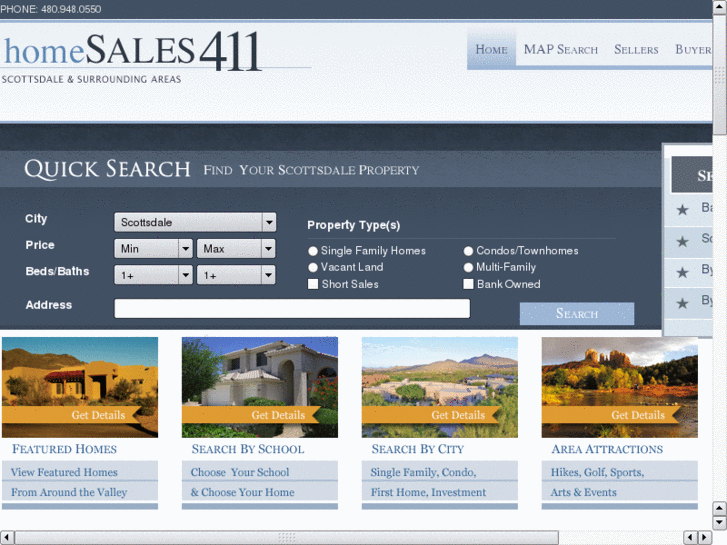
Task: Click the vertical scrollbar thumb
Action: 720,74
